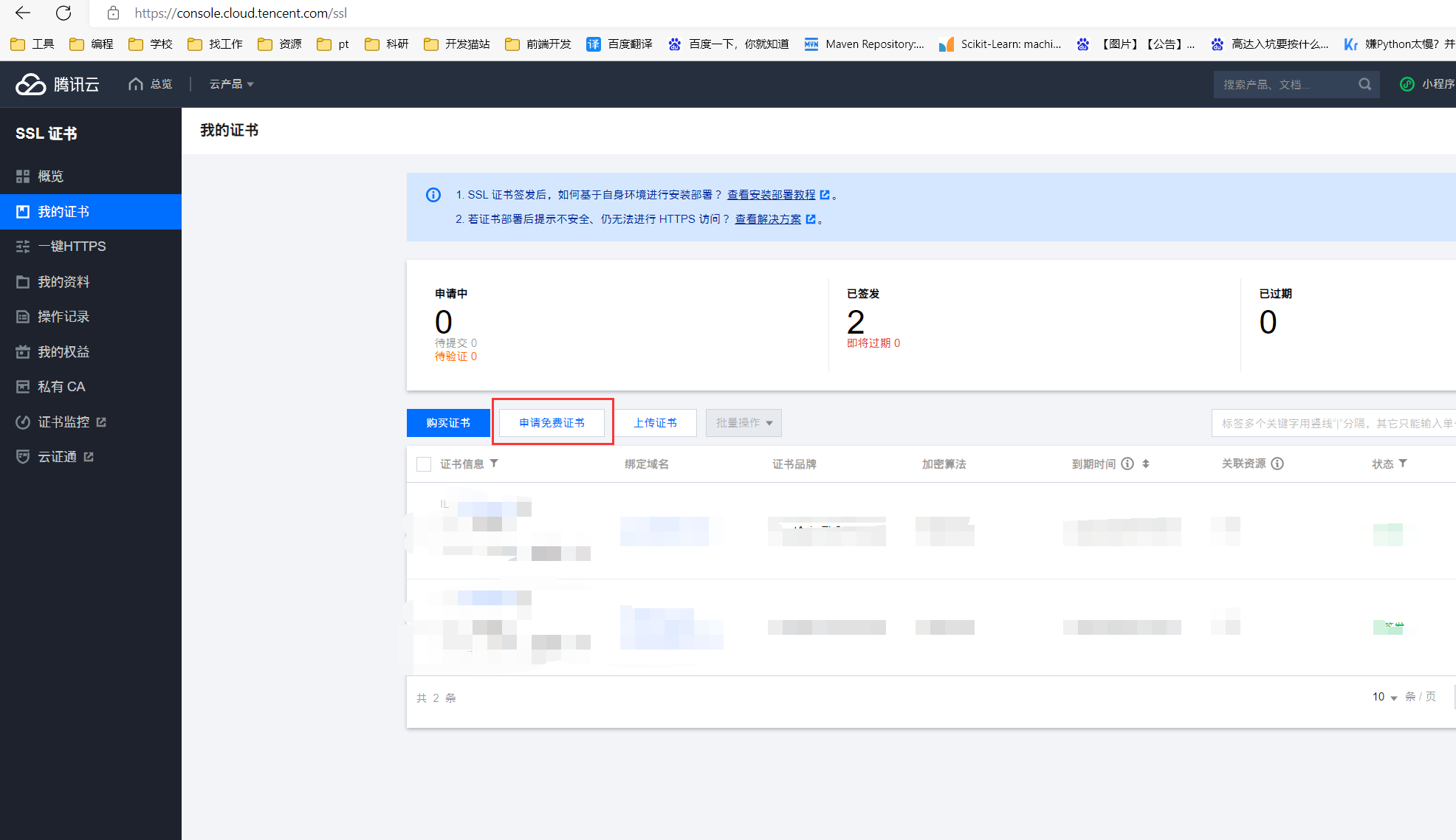1456x840 pixels.
Task: Click browser reload icon
Action: [x=63, y=13]
